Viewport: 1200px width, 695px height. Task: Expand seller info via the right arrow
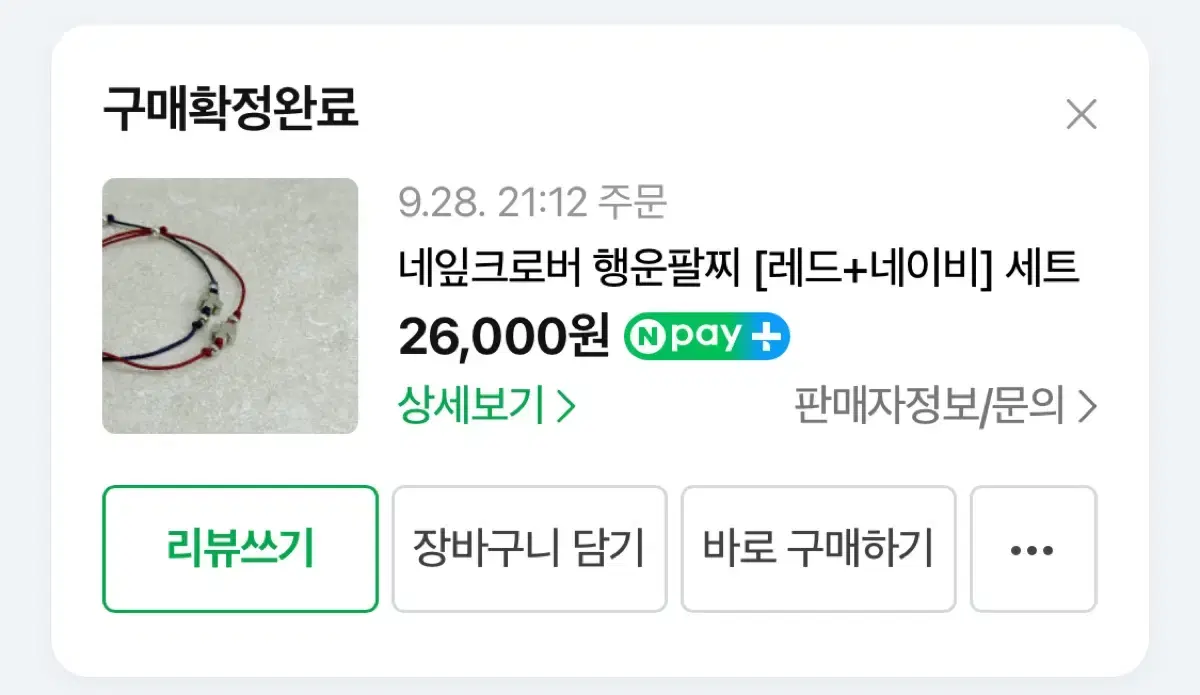1085,407
